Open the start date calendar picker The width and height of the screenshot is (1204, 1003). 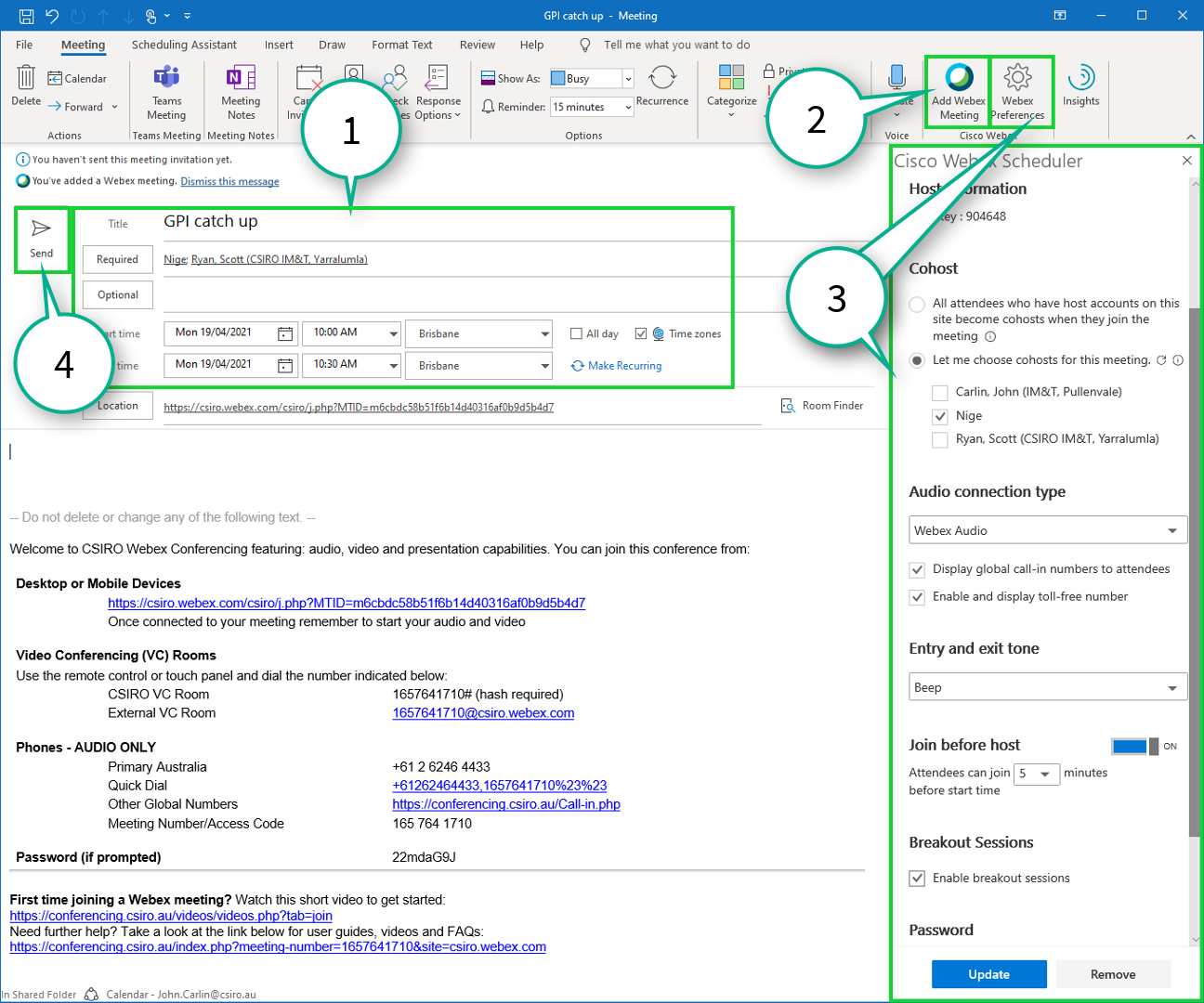click(285, 333)
